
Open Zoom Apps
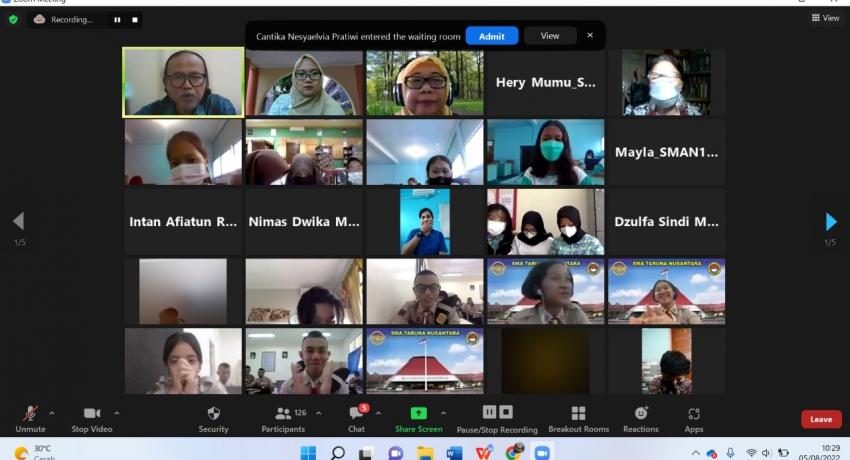(x=694, y=419)
